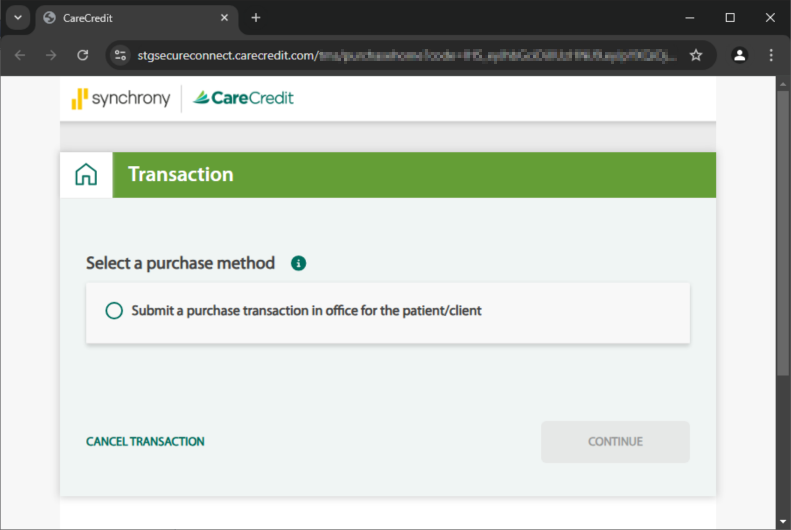
Task: Open Chrome's three-dot menu
Action: (x=771, y=55)
